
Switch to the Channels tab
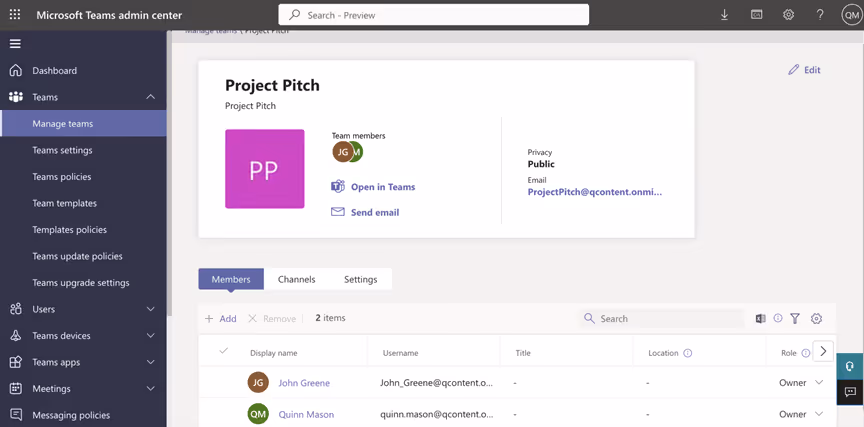(296, 279)
